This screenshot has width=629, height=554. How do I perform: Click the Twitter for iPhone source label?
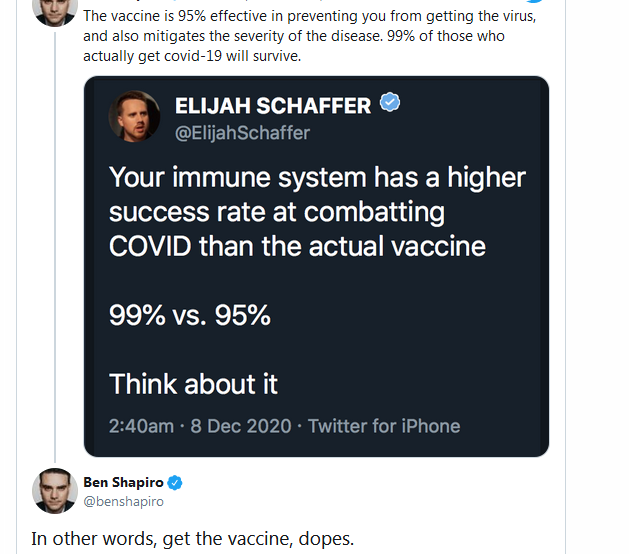384,426
